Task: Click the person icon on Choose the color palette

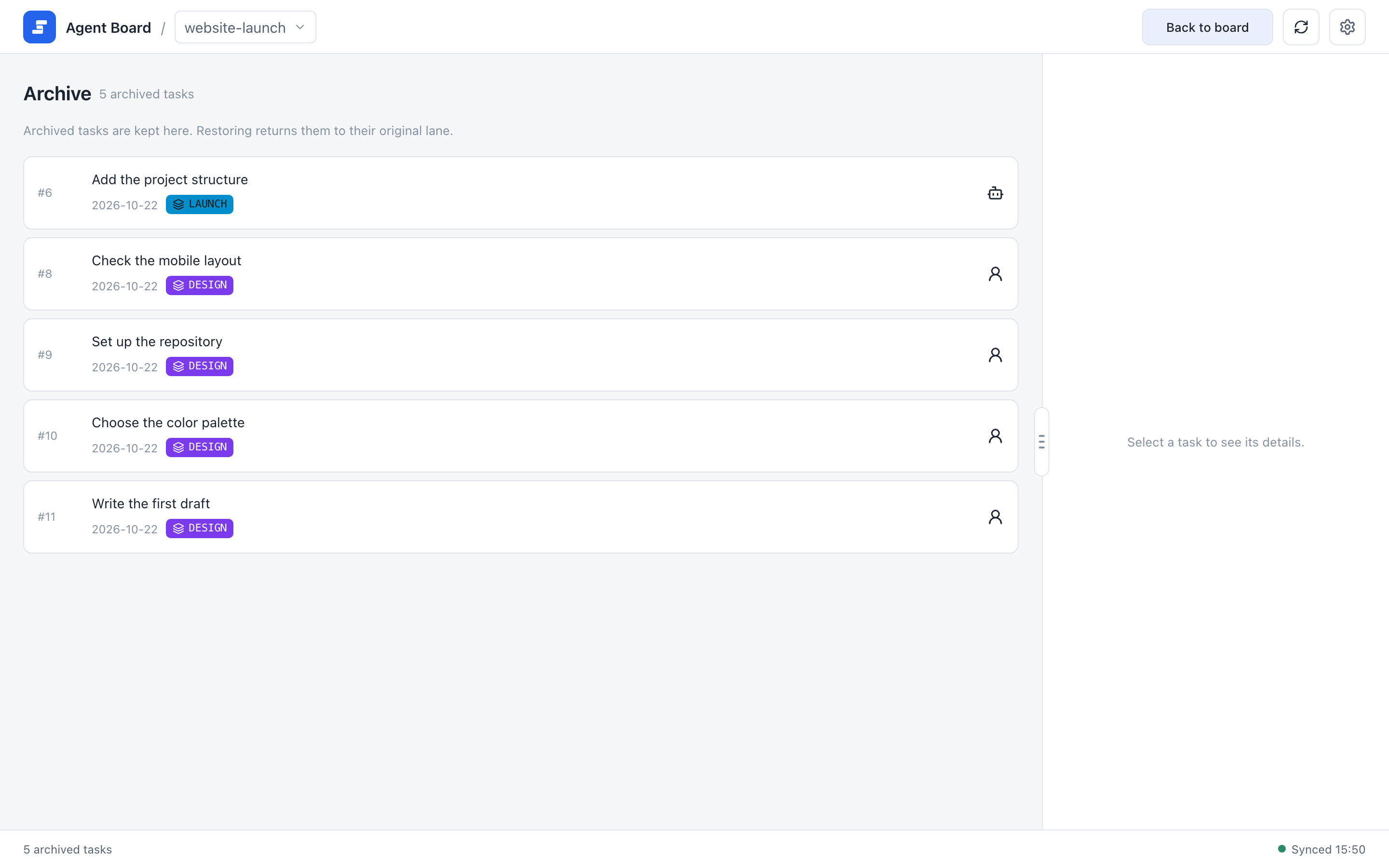Action: [x=994, y=436]
